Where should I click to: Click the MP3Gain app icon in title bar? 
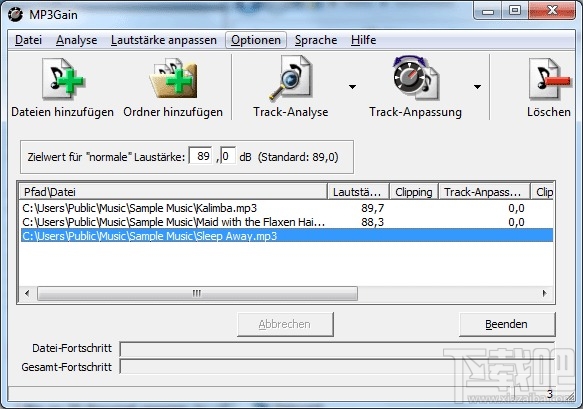point(16,15)
